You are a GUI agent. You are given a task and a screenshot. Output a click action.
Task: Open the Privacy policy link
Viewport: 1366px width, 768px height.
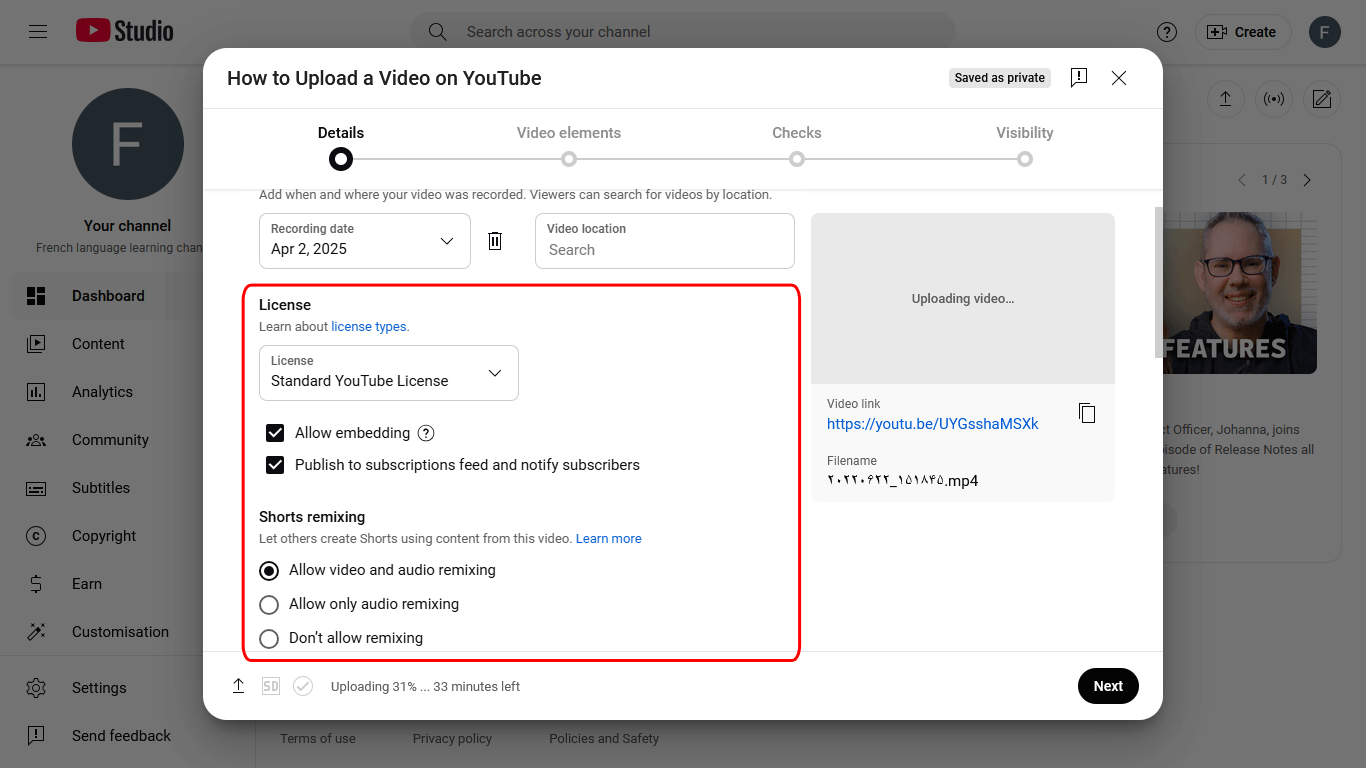tap(452, 739)
